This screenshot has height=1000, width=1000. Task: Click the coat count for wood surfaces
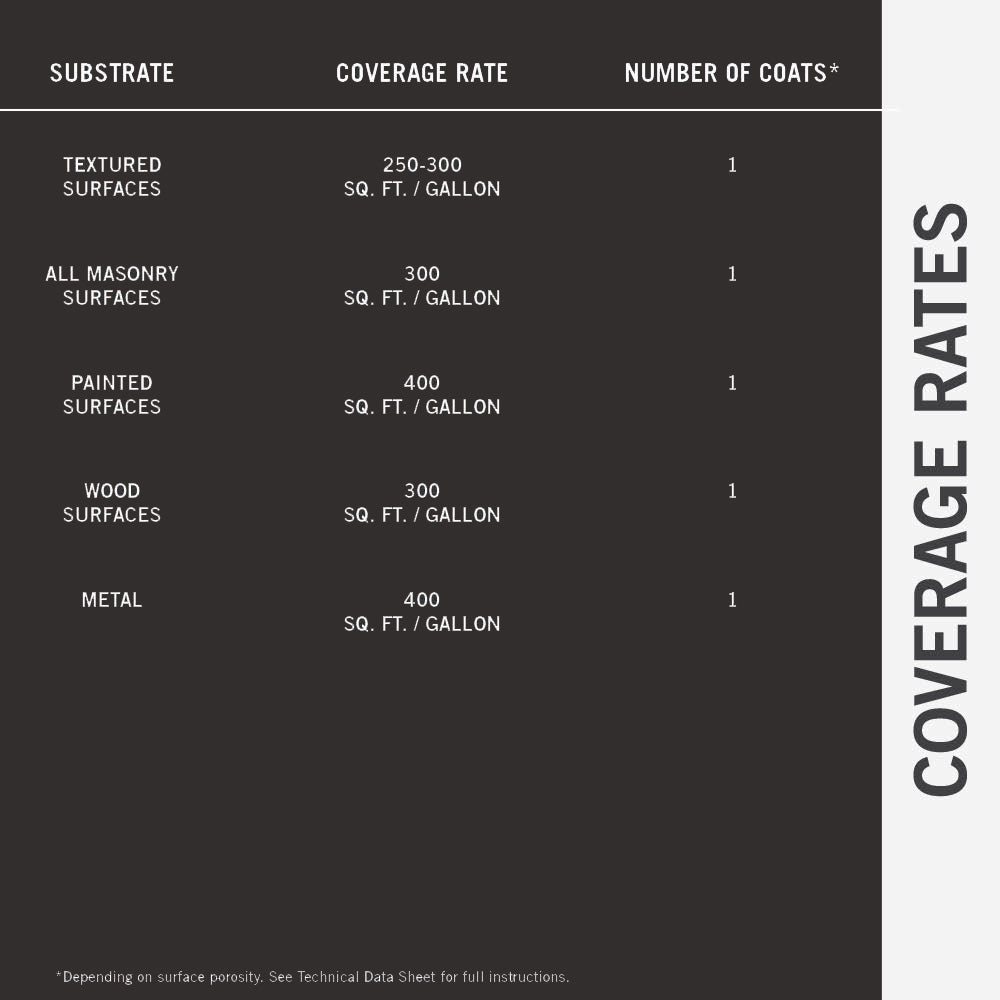pyautogui.click(x=732, y=491)
